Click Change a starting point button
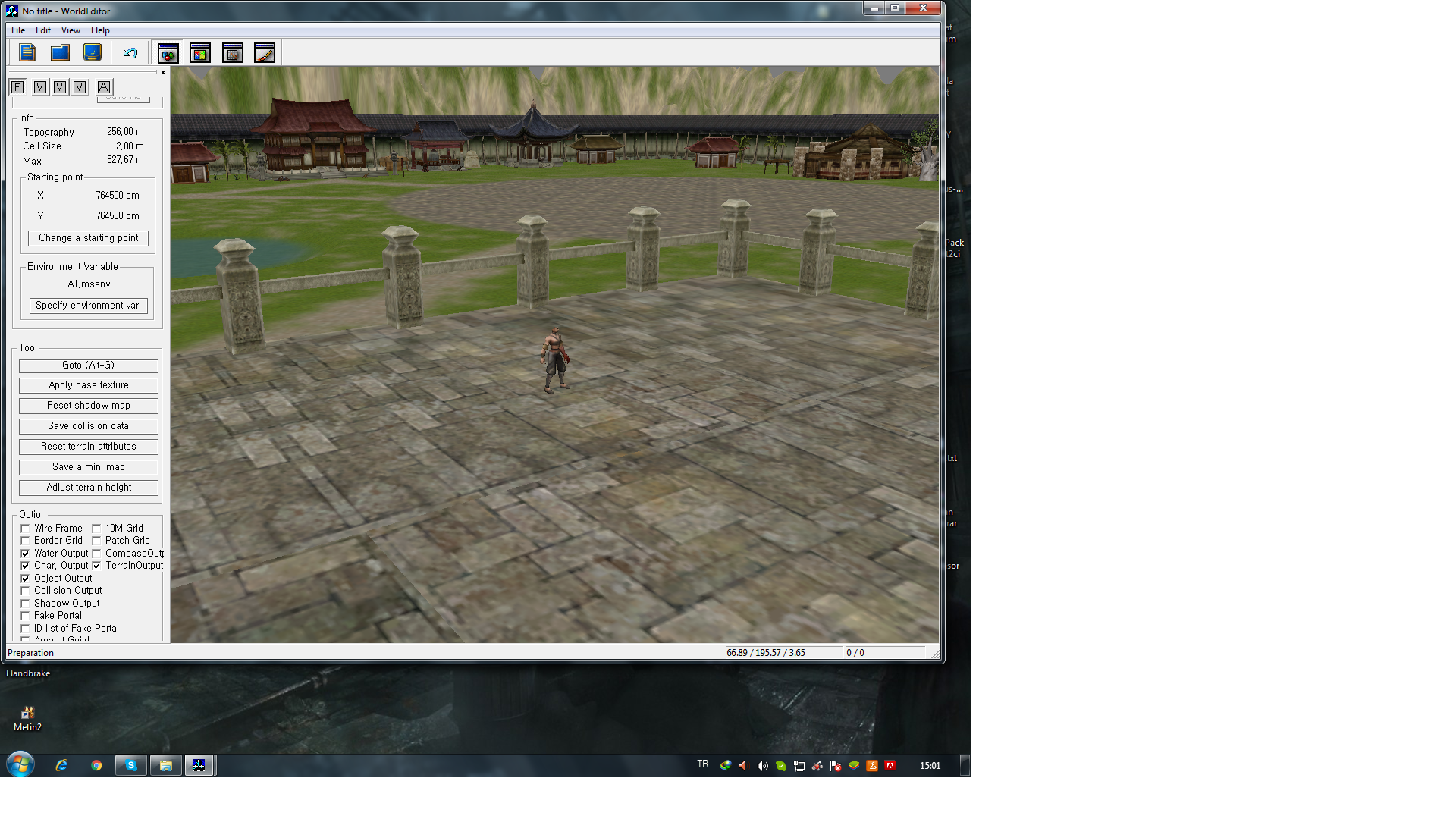 point(88,238)
